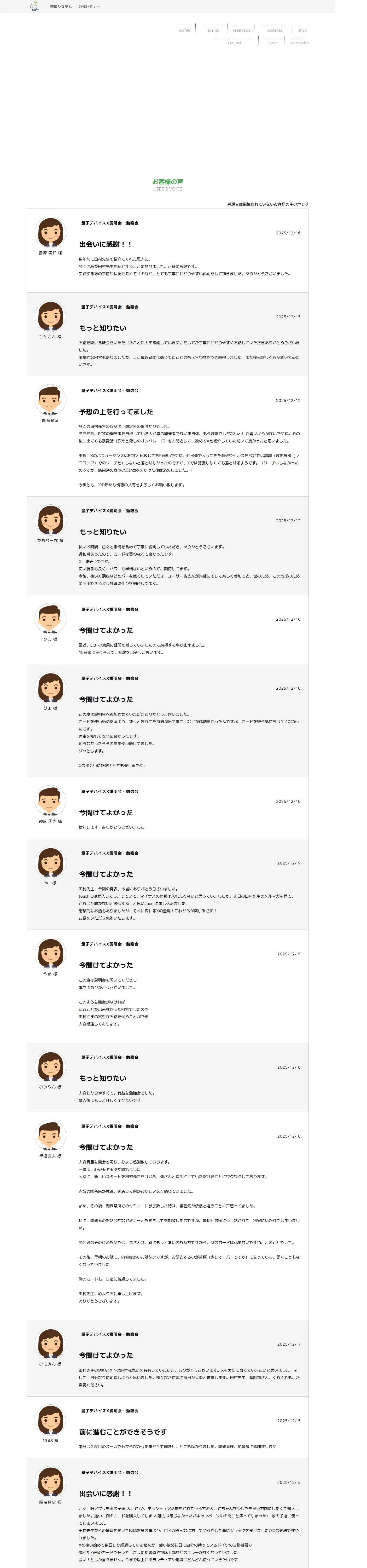This screenshot has height=1568, width=367.
Task: Click avatar of M I 様
Action: tap(50, 862)
